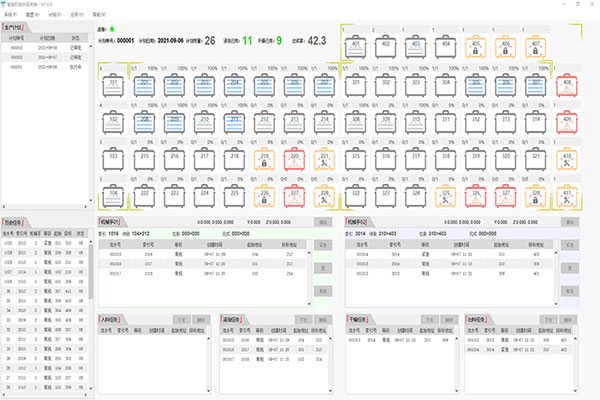Select station 102 tank icon
The height and width of the screenshot is (400, 600).
[x=113, y=122]
